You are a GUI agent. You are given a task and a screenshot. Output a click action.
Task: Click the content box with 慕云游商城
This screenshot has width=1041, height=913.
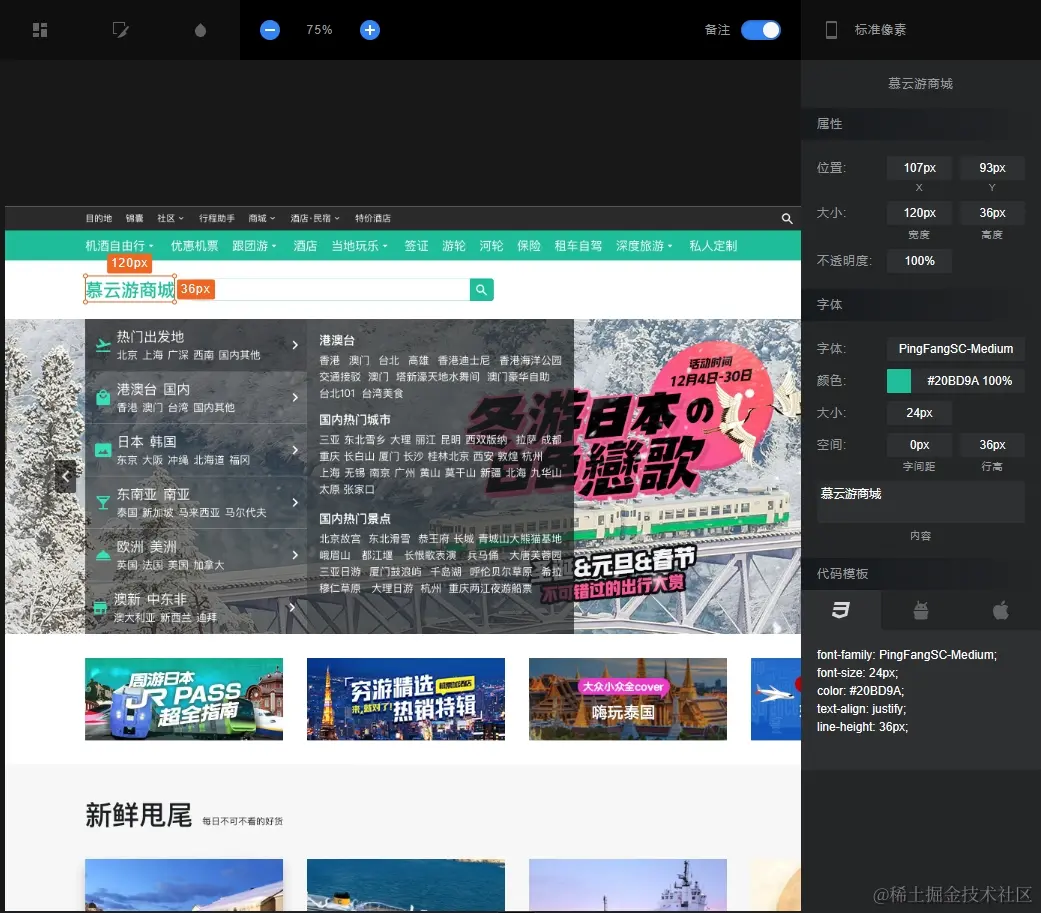pyautogui.click(x=921, y=502)
